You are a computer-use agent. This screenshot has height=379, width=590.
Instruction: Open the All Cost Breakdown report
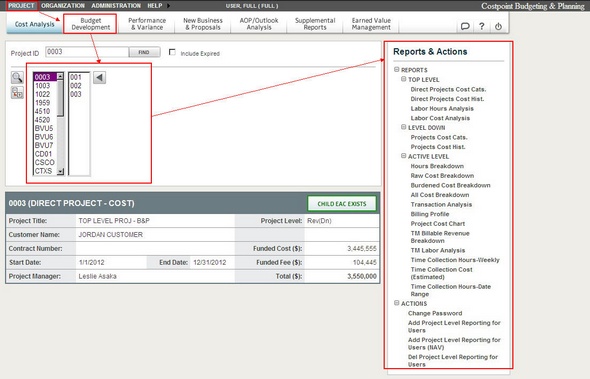tap(439, 195)
